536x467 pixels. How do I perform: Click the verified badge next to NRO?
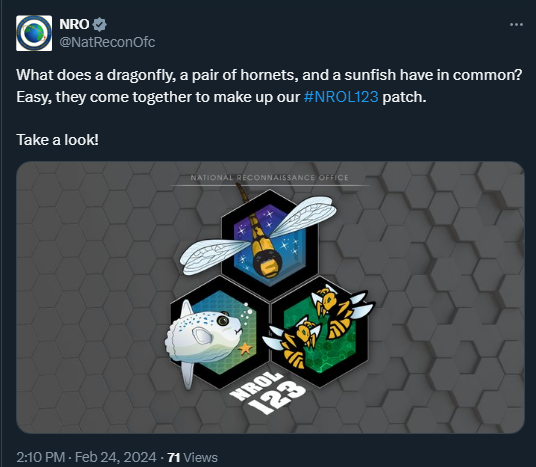99,24
